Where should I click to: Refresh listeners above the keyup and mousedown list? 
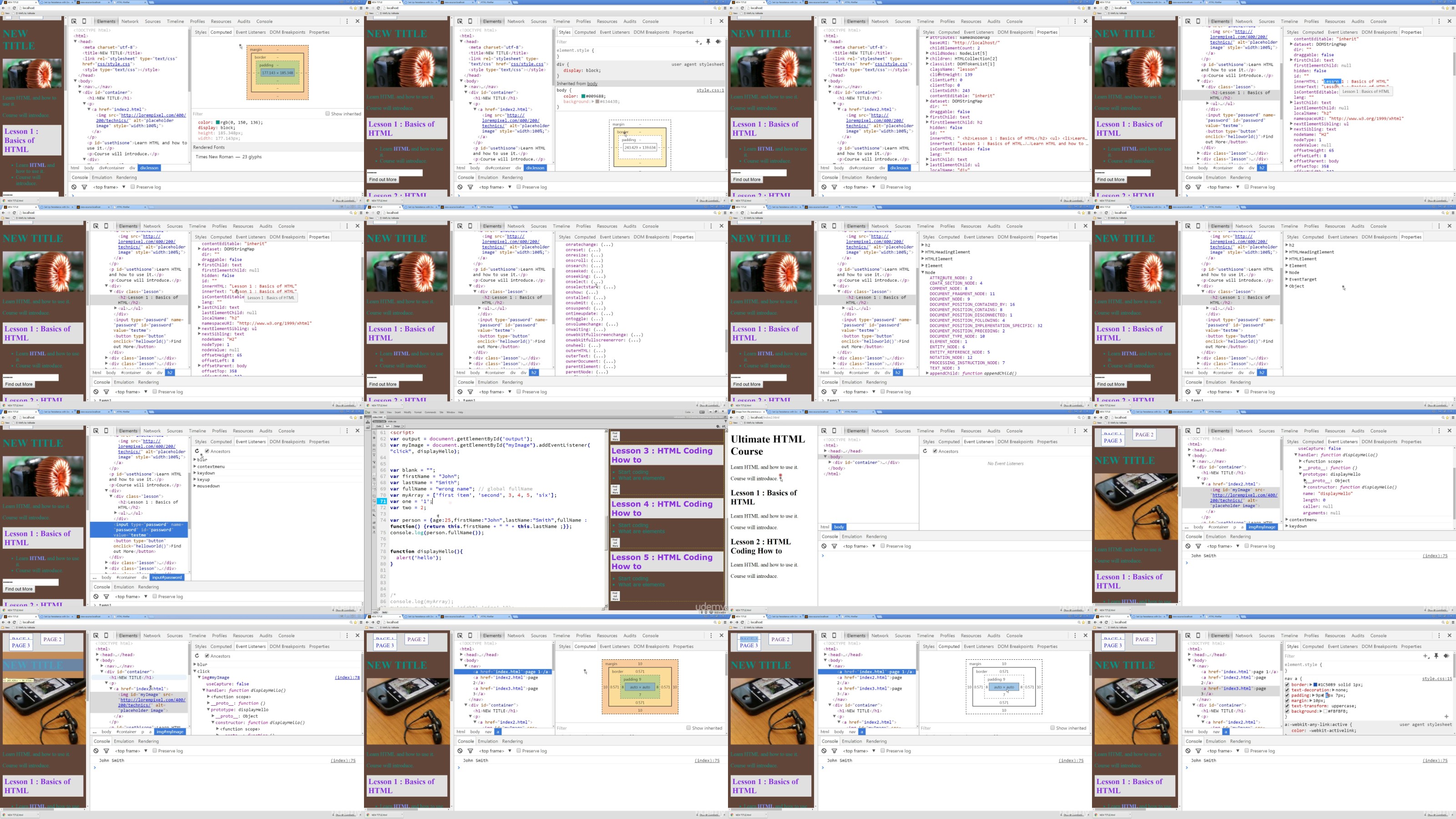197,451
